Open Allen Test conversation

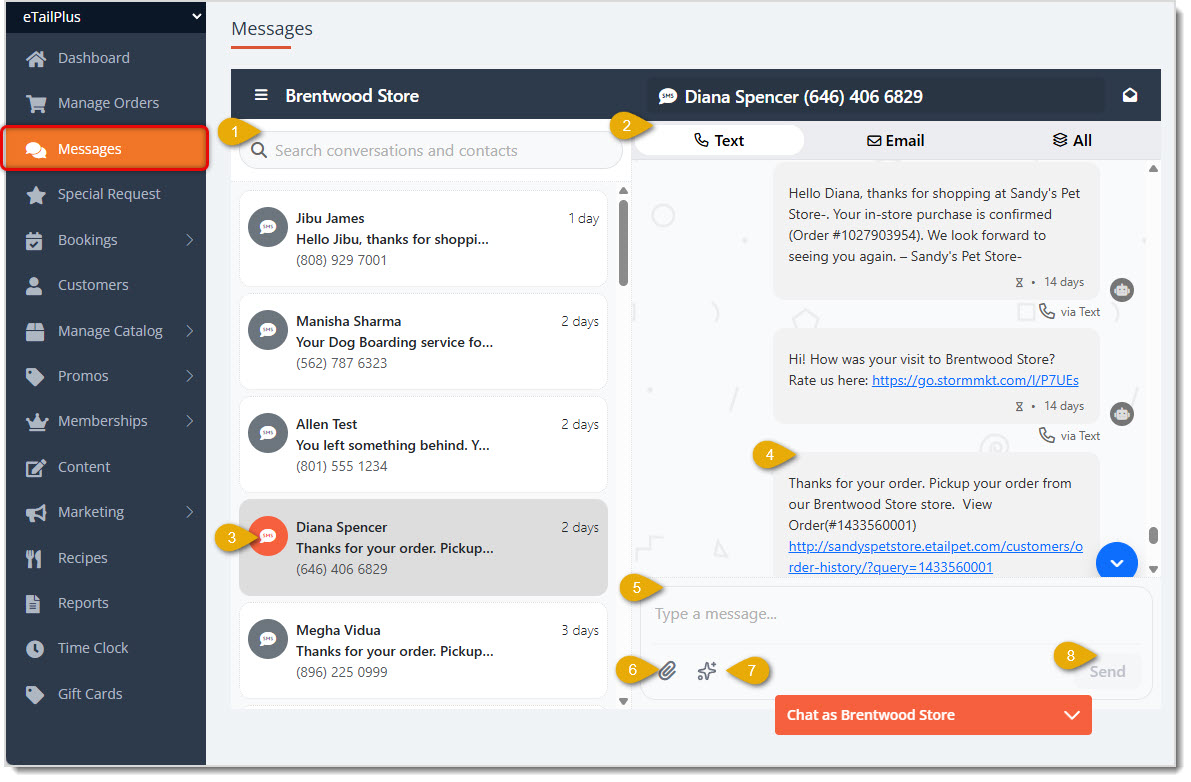click(x=423, y=445)
